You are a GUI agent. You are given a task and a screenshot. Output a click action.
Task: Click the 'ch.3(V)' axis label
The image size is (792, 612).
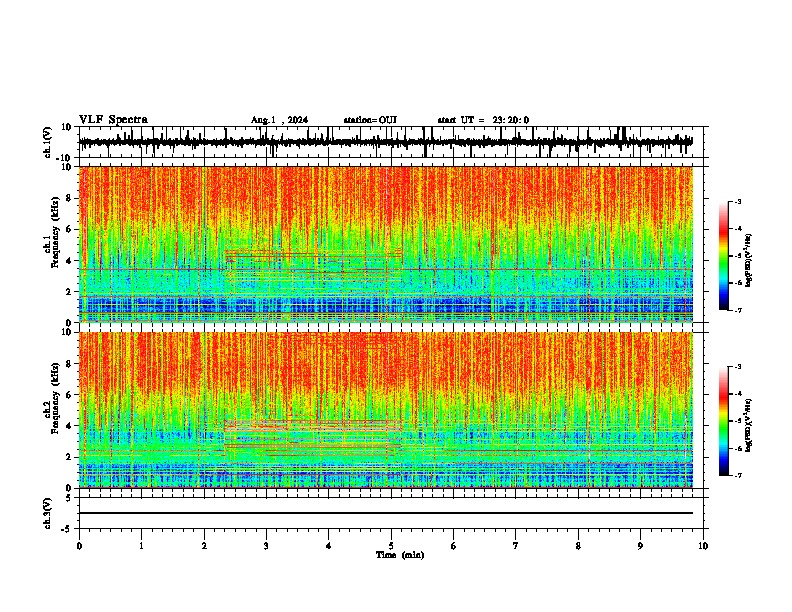[x=49, y=513]
